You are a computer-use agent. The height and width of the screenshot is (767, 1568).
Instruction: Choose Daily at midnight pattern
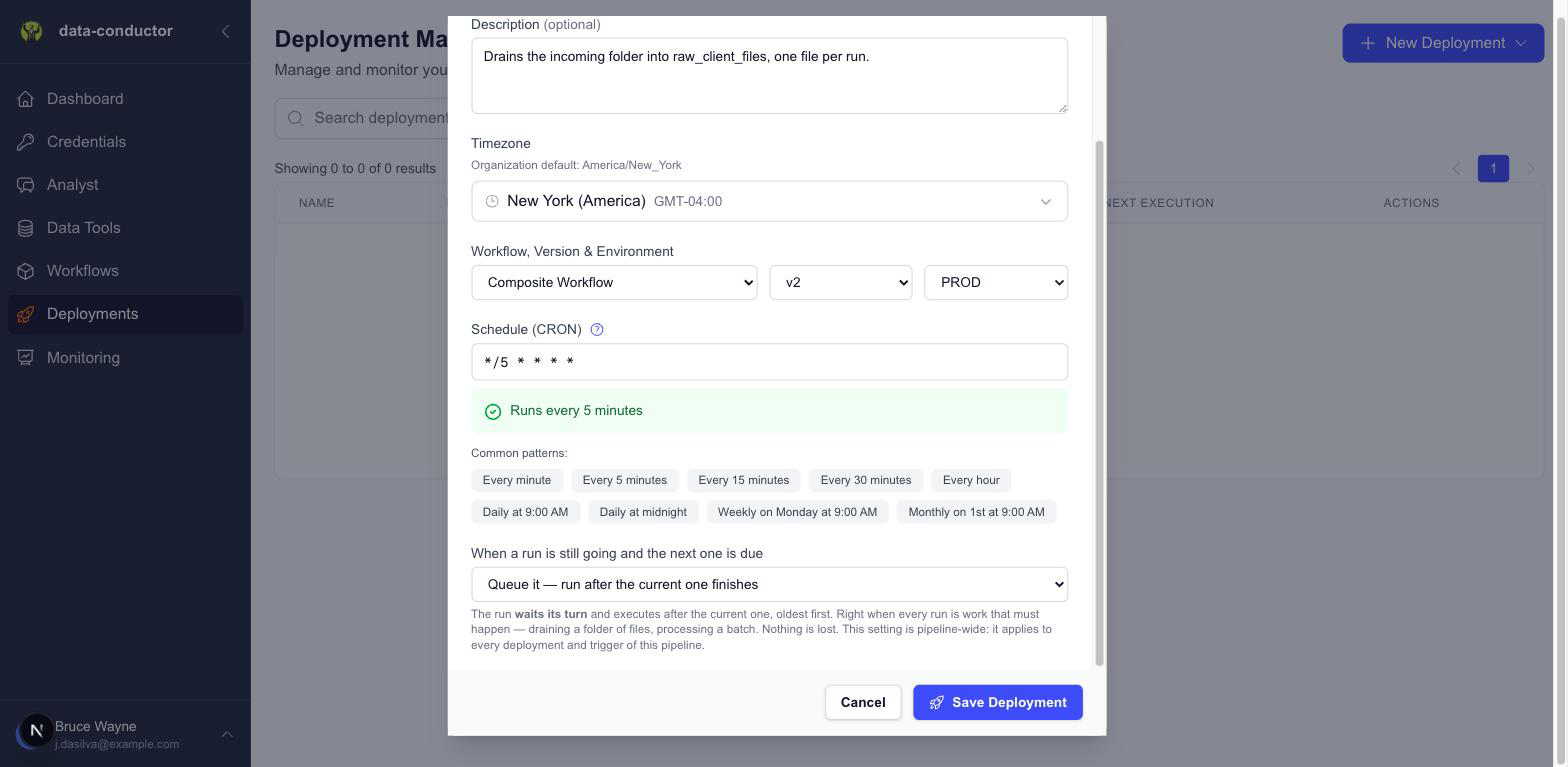pyautogui.click(x=643, y=512)
